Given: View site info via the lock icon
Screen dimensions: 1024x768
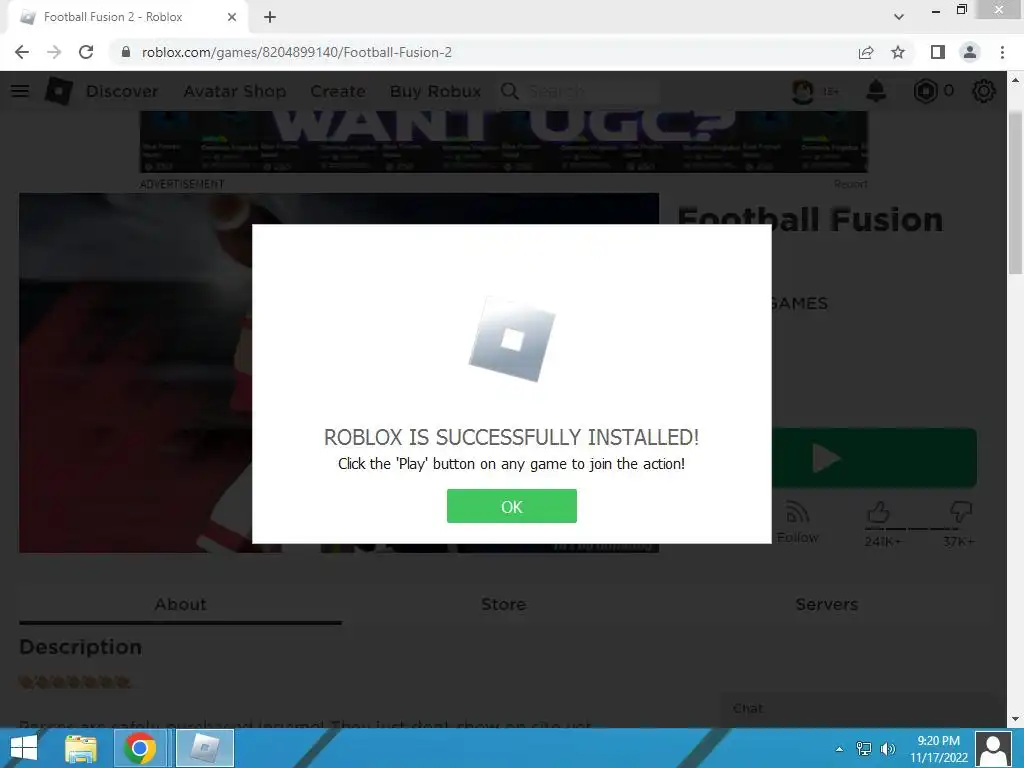Looking at the screenshot, I should (x=126, y=52).
